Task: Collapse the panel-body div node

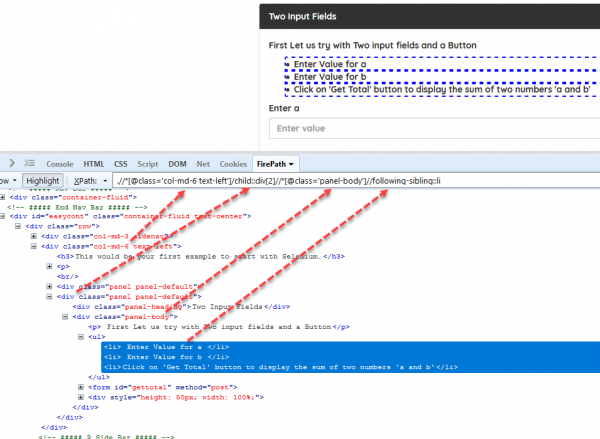Action: click(x=65, y=317)
